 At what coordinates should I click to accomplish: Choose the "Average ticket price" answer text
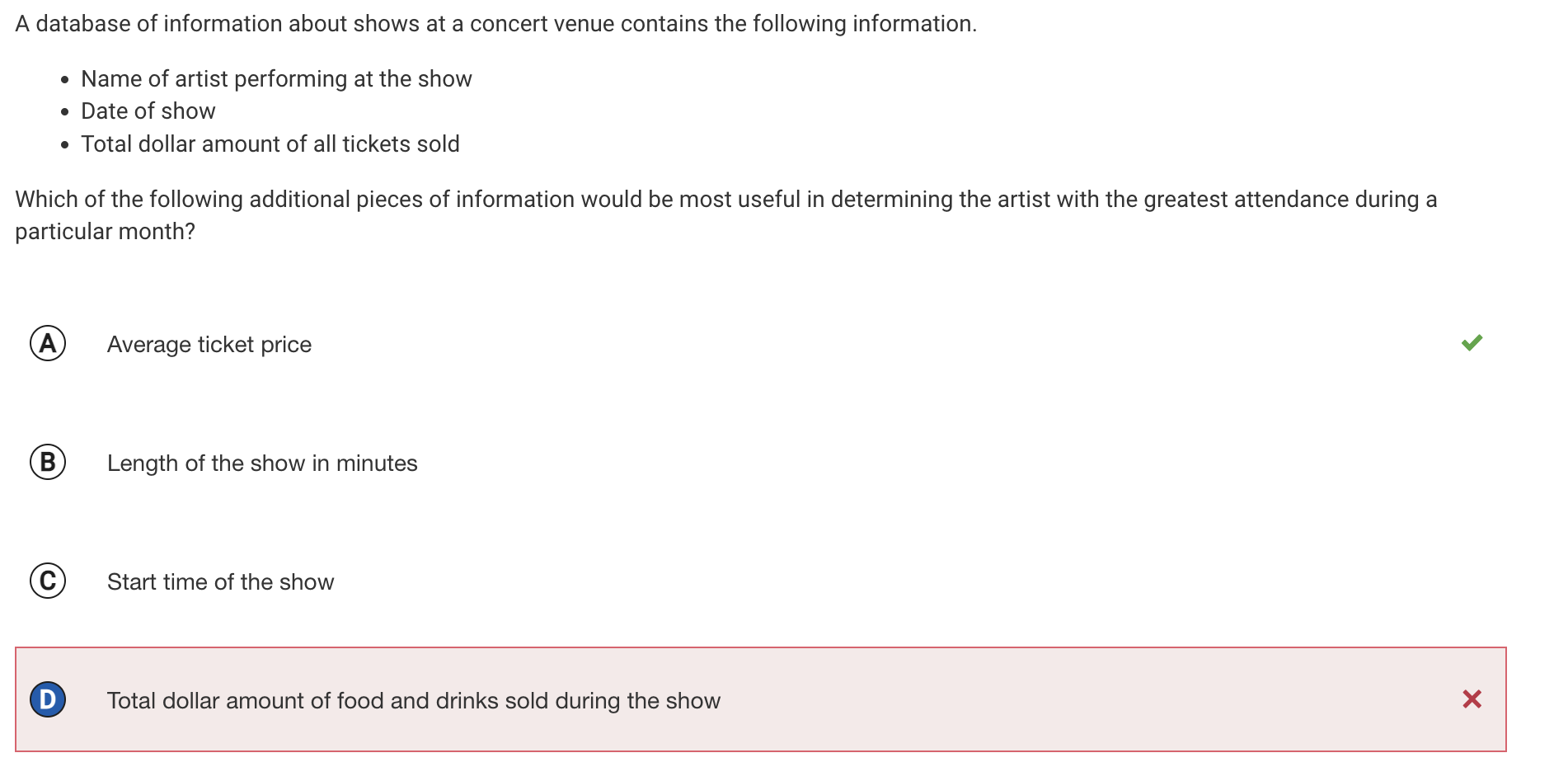coord(209,345)
